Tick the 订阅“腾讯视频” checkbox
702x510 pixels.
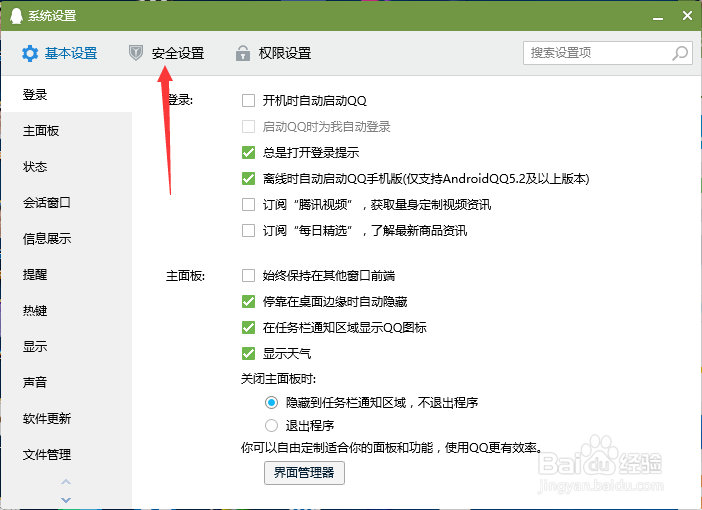[x=248, y=205]
